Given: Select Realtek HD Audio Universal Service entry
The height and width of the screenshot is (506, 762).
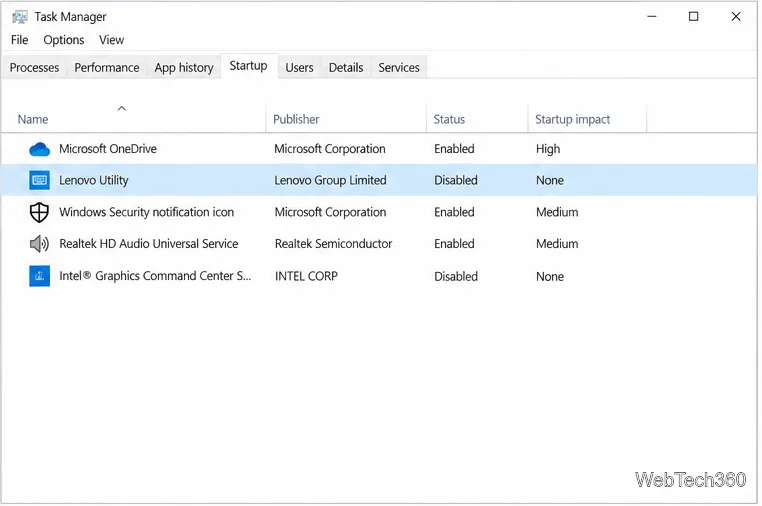Looking at the screenshot, I should (149, 244).
